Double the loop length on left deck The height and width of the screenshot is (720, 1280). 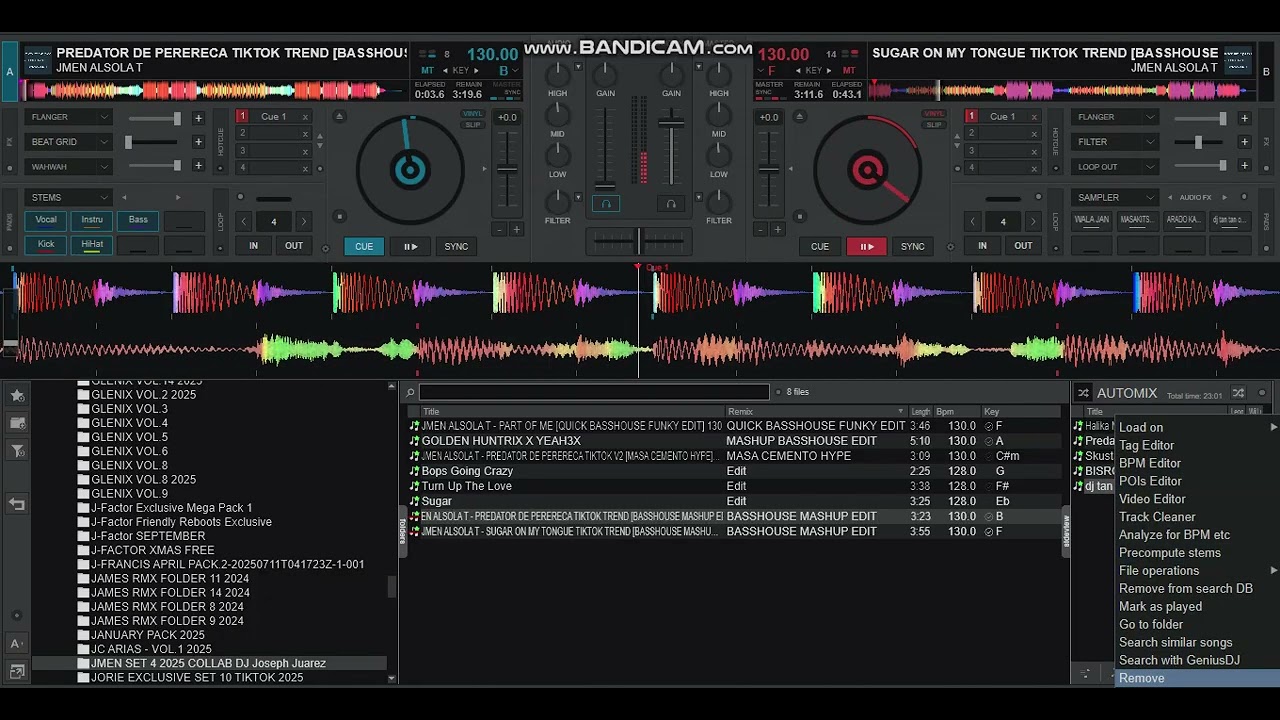click(303, 221)
